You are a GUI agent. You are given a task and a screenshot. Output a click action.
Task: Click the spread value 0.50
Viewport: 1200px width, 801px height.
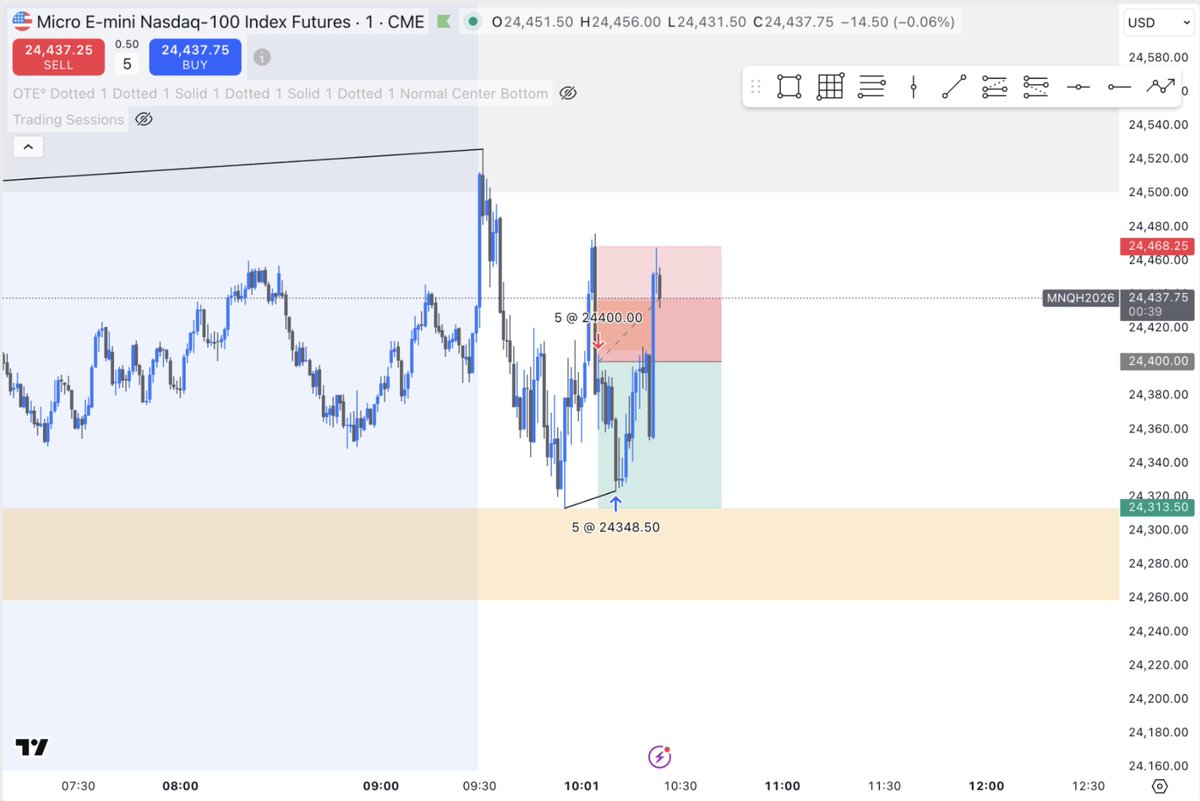(127, 44)
